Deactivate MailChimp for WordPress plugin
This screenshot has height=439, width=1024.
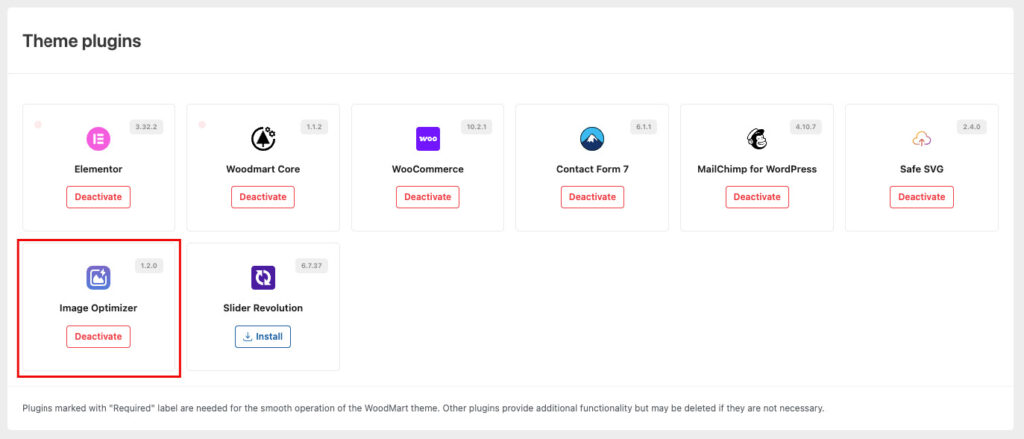click(756, 197)
